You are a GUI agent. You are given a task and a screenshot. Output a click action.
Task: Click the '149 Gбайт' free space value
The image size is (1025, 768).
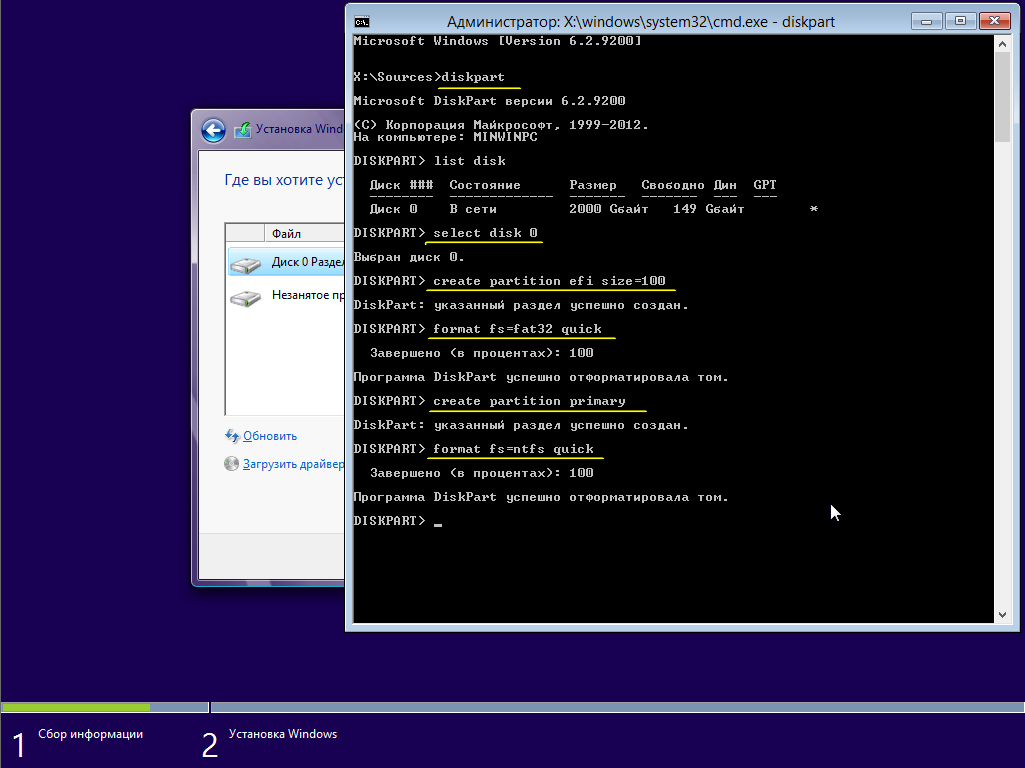click(x=709, y=209)
